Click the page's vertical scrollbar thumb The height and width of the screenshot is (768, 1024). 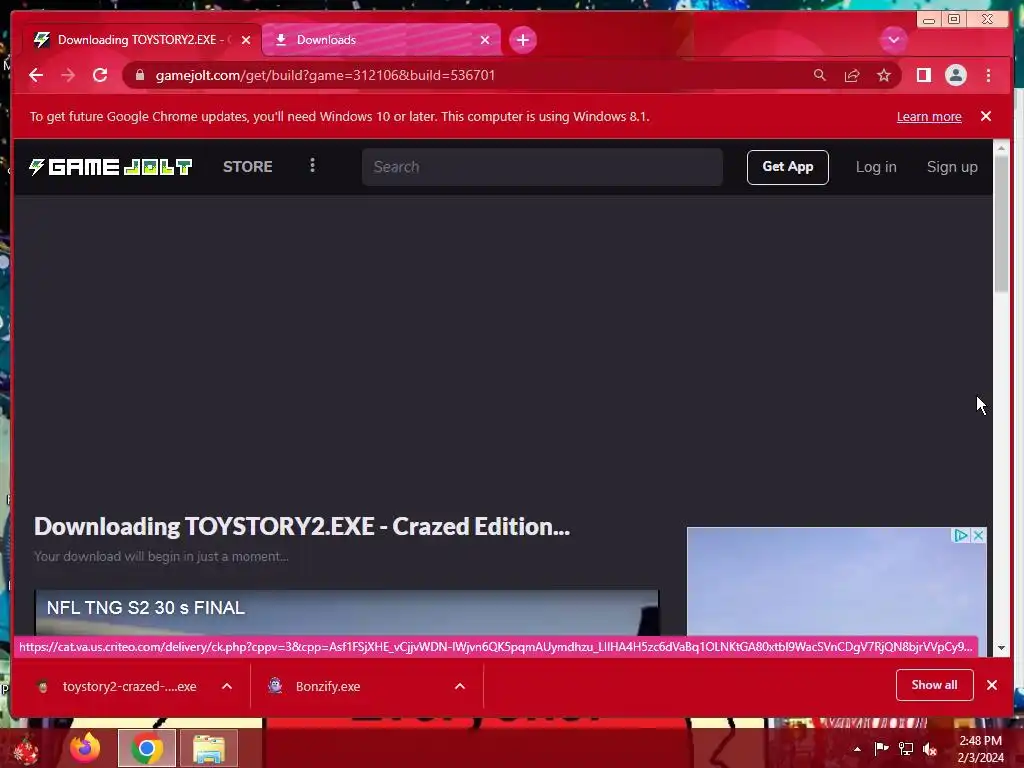(x=1001, y=224)
